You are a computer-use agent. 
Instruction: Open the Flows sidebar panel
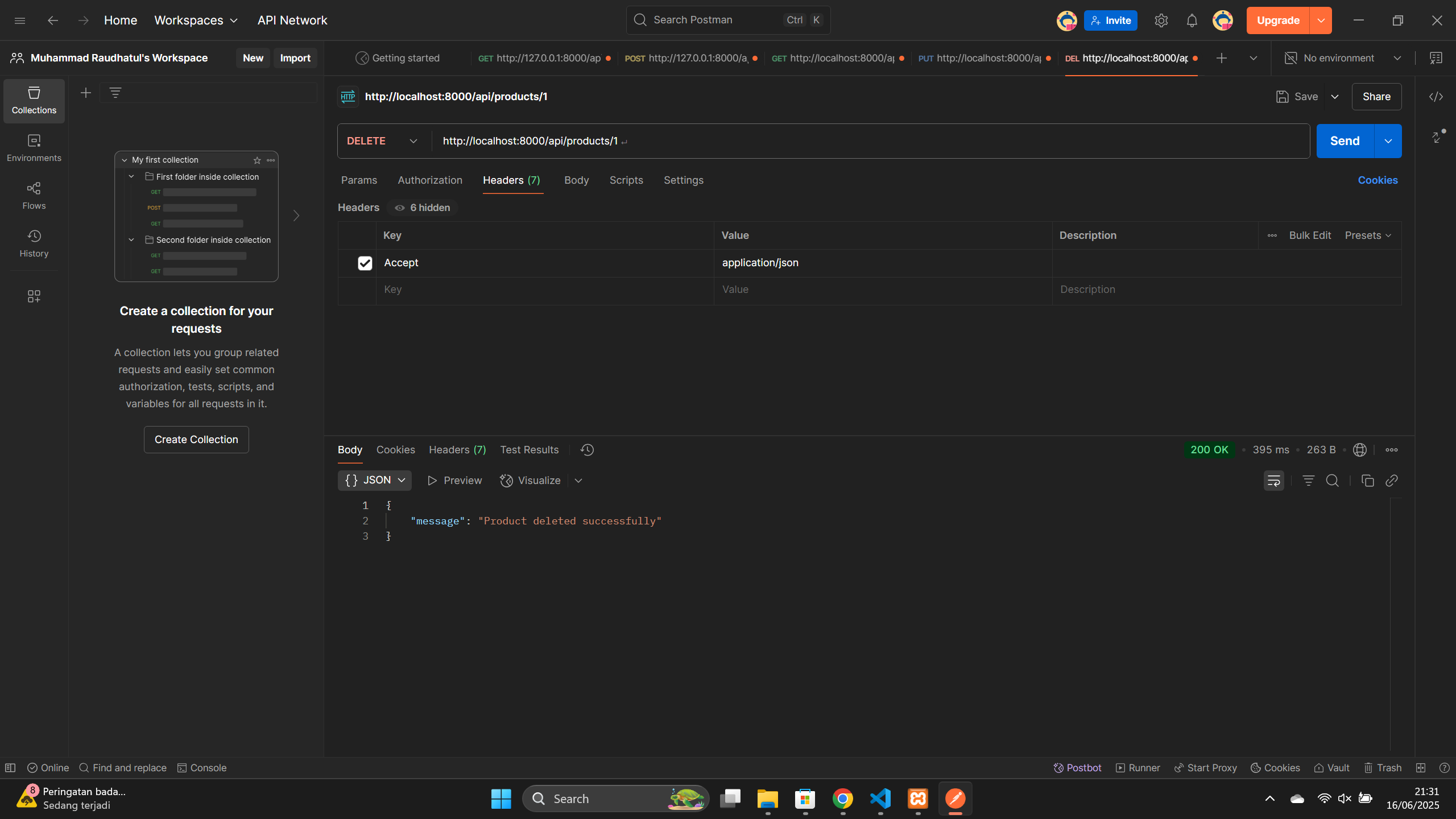tap(34, 196)
